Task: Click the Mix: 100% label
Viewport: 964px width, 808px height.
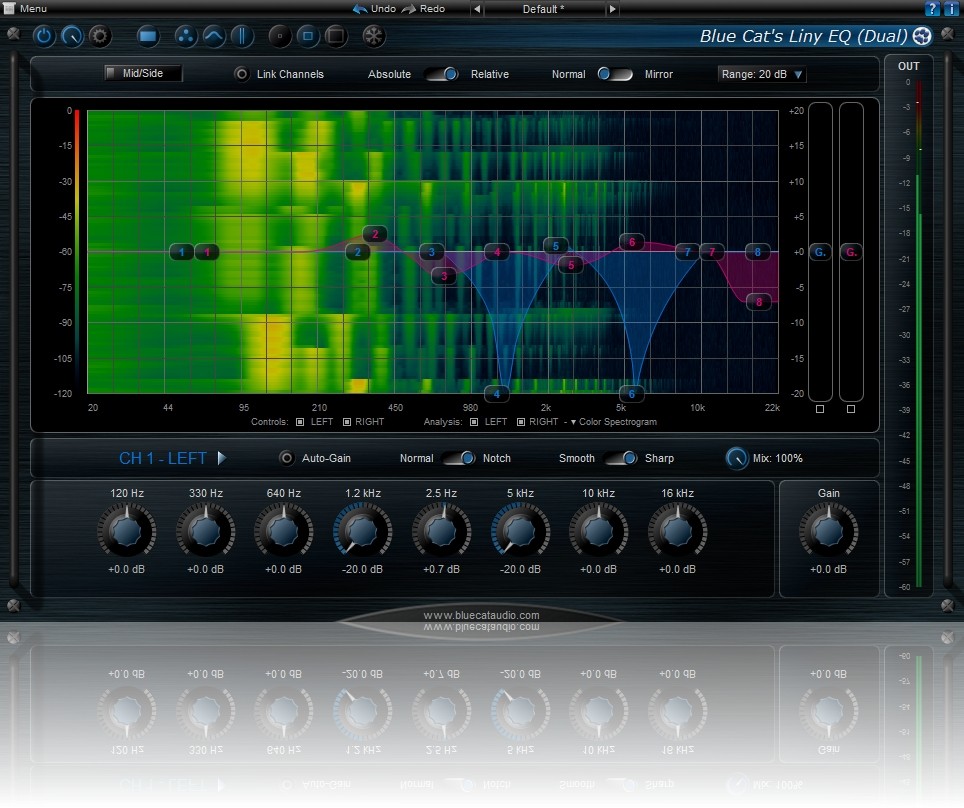Action: coord(778,458)
